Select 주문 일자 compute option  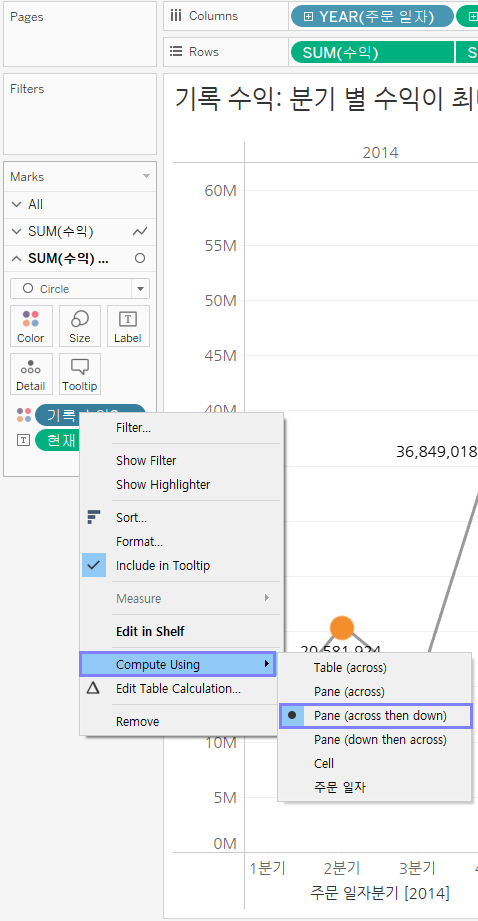pyautogui.click(x=375, y=787)
